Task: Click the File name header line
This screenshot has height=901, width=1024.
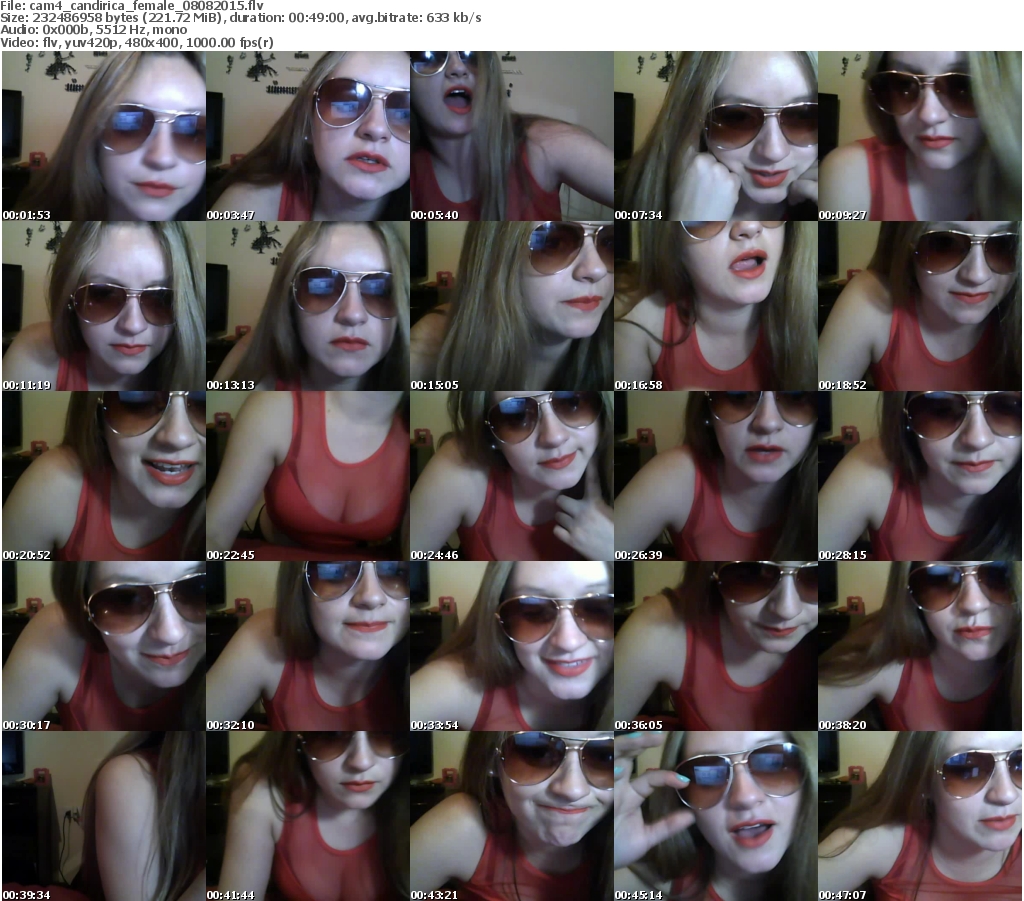Action: (132, 6)
